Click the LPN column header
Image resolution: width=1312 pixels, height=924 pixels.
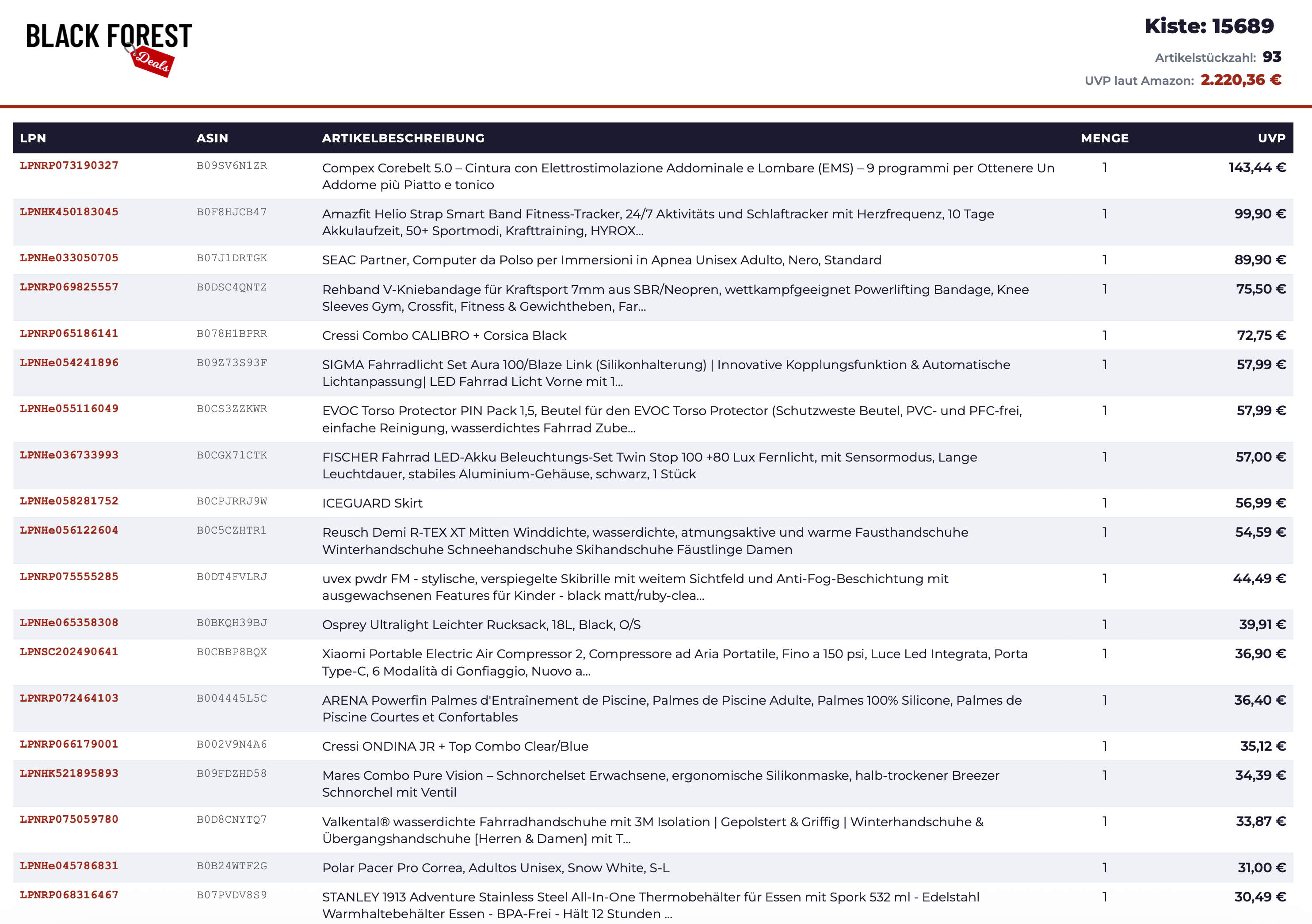(33, 138)
